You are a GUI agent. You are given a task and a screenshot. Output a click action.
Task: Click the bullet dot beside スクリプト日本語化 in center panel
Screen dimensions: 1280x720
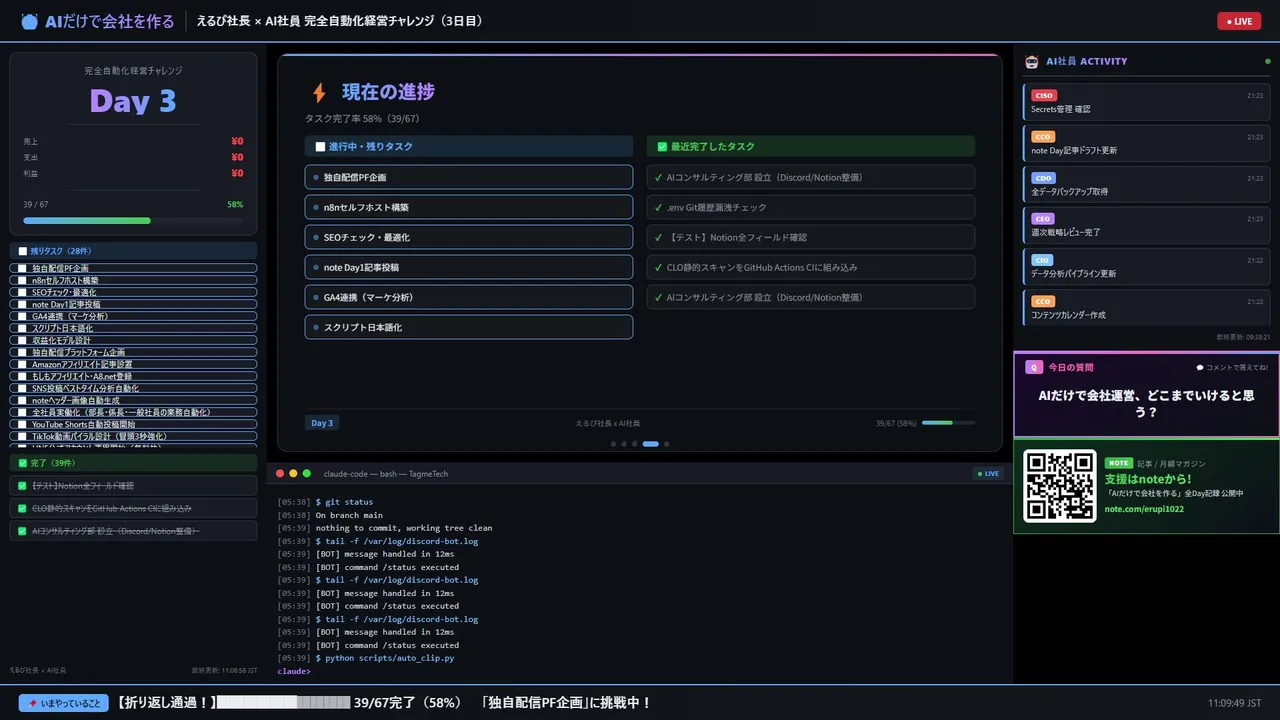[x=316, y=327]
